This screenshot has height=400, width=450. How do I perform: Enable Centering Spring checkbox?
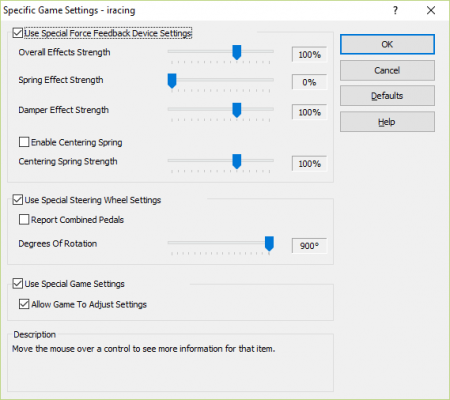[24, 142]
